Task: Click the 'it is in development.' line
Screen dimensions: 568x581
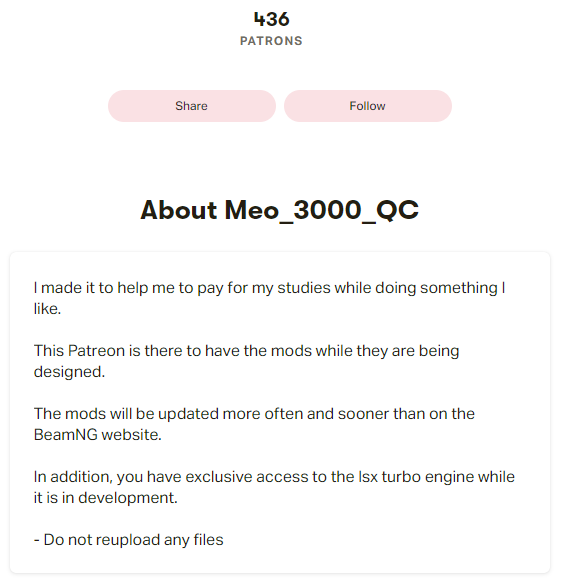Action: (x=106, y=498)
